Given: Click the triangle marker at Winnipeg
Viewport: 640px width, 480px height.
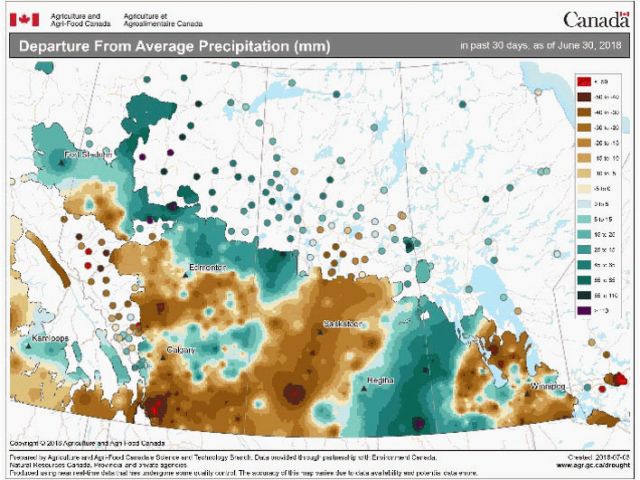Looking at the screenshot, I should click(527, 394).
